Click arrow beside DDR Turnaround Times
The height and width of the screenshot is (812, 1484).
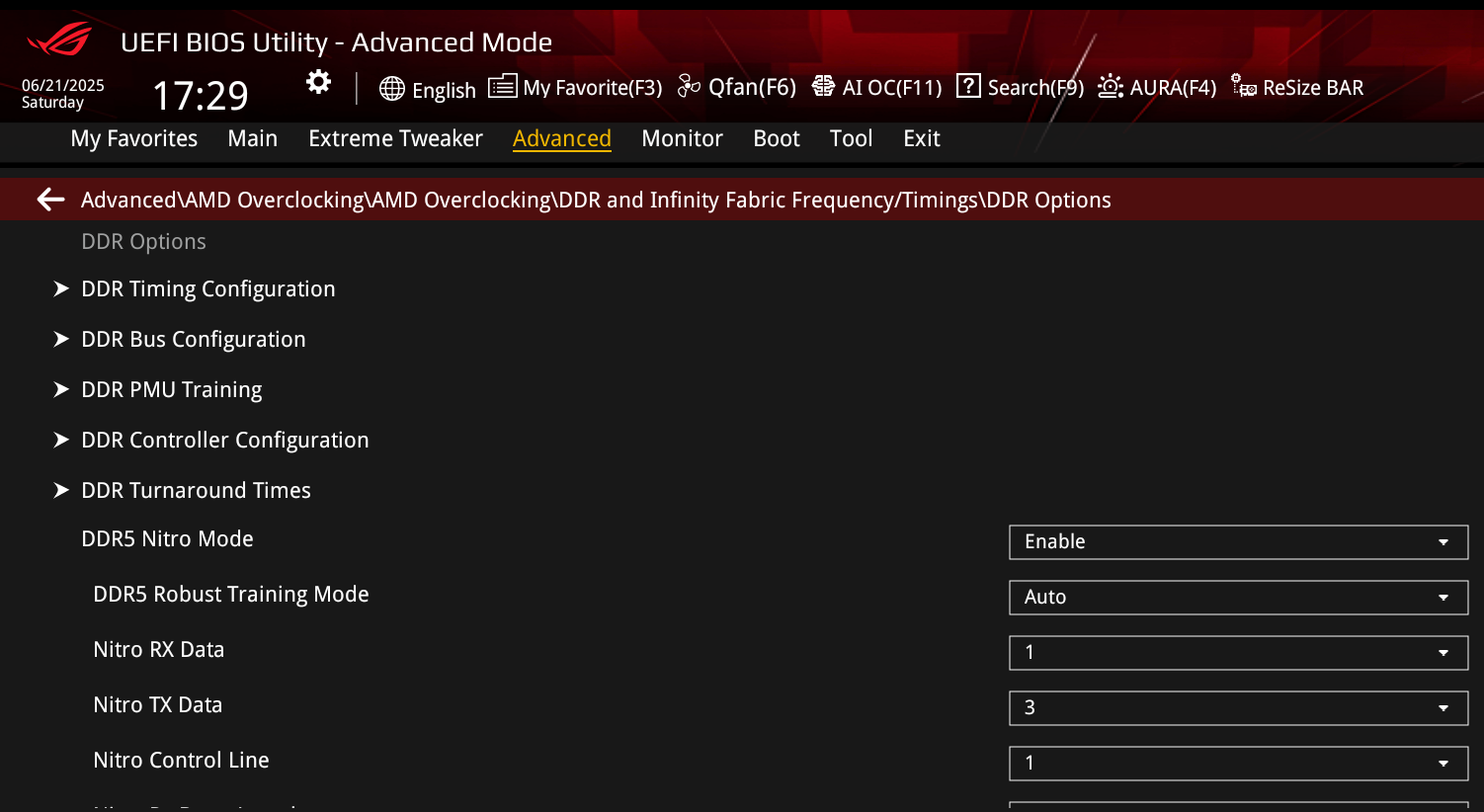tap(61, 490)
